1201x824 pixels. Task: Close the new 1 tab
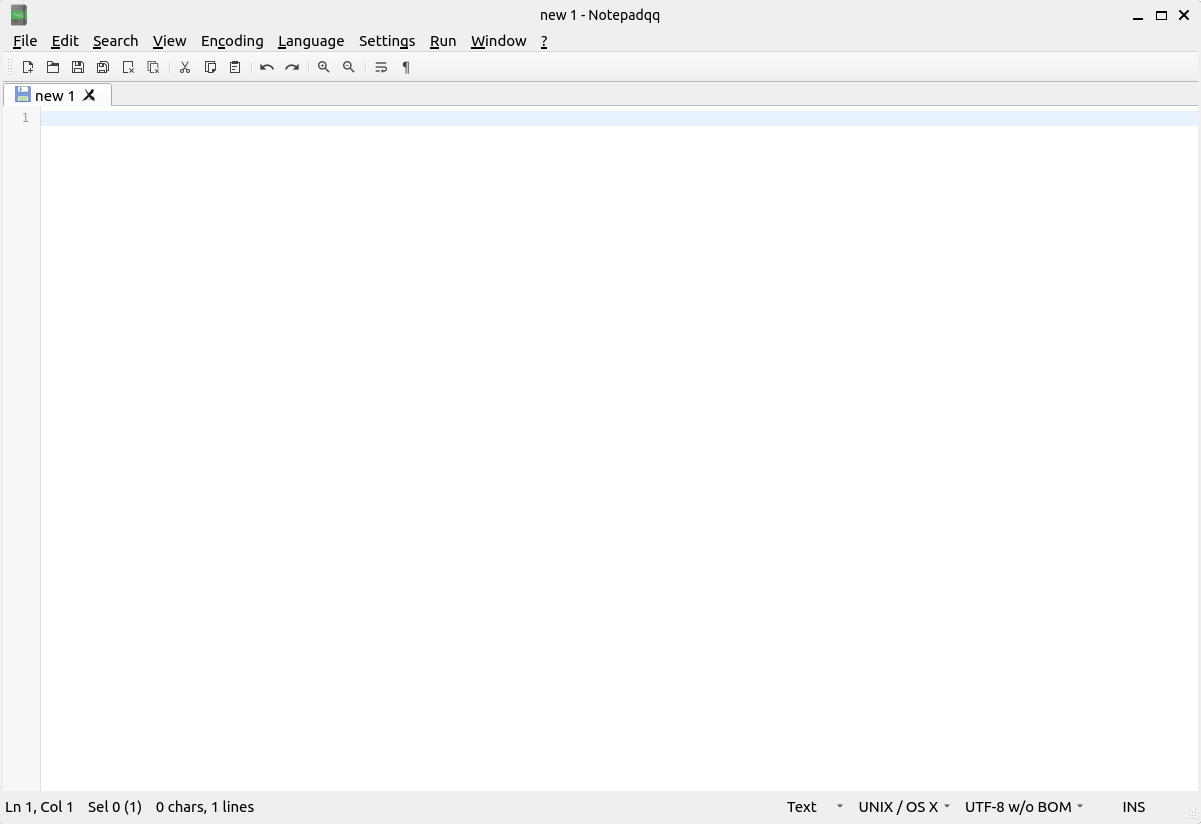click(89, 95)
